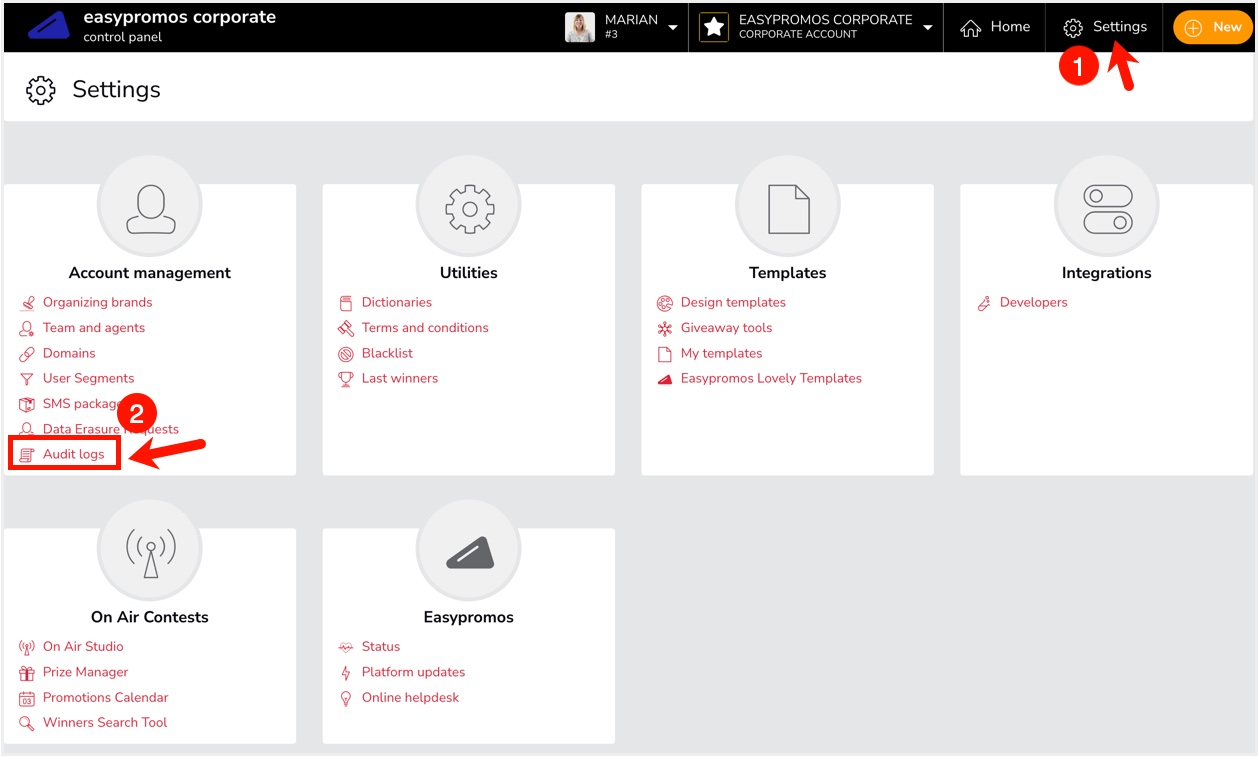Click Marian's profile avatar photo
This screenshot has width=1258, height=757.
[580, 27]
